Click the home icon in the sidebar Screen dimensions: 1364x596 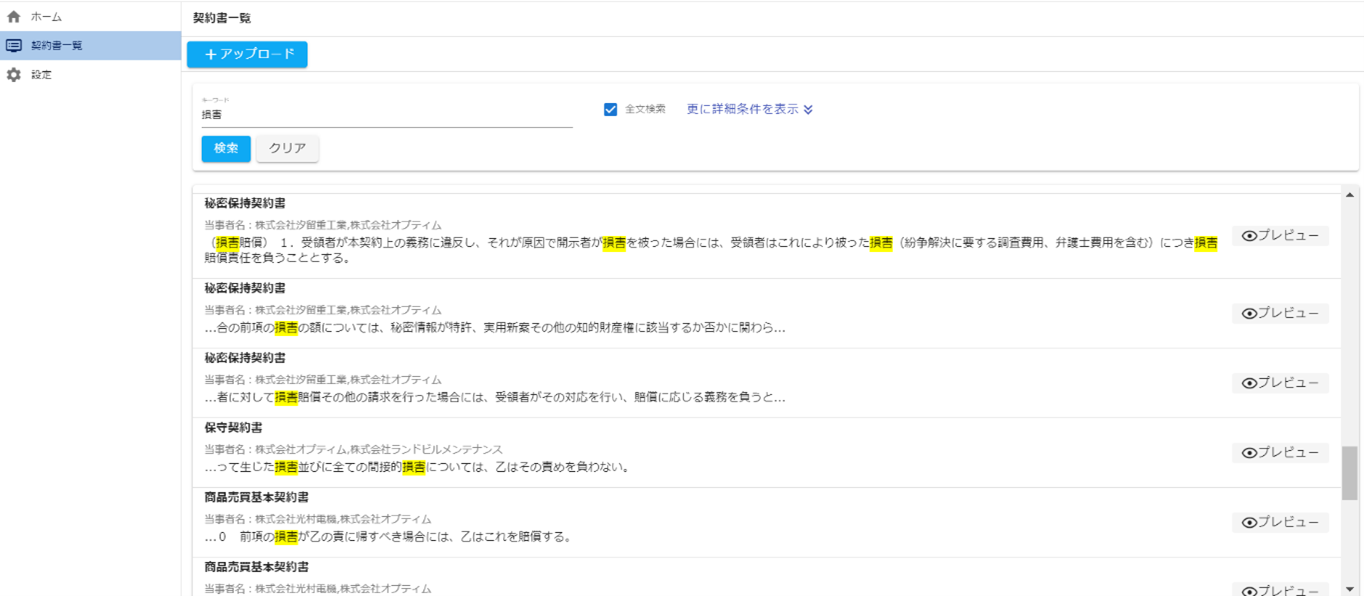pyautogui.click(x=14, y=17)
